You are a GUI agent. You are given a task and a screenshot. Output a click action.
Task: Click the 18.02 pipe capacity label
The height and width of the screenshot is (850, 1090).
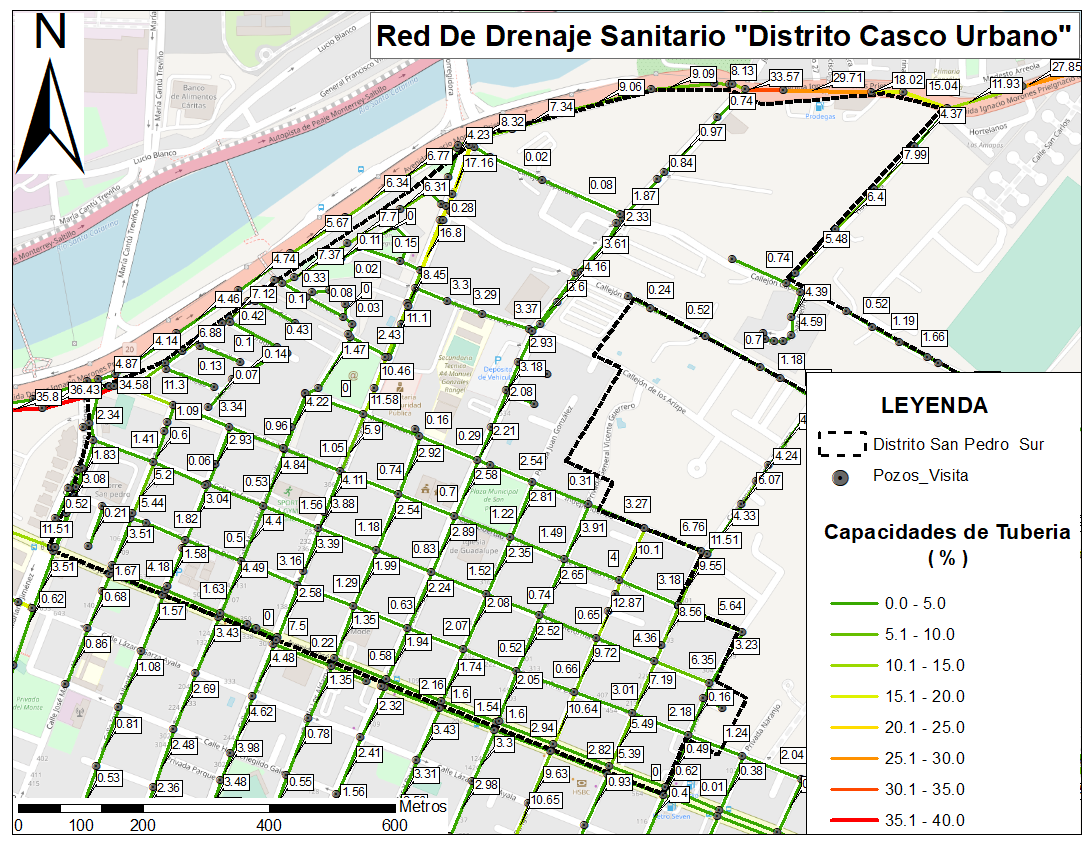coord(909,80)
